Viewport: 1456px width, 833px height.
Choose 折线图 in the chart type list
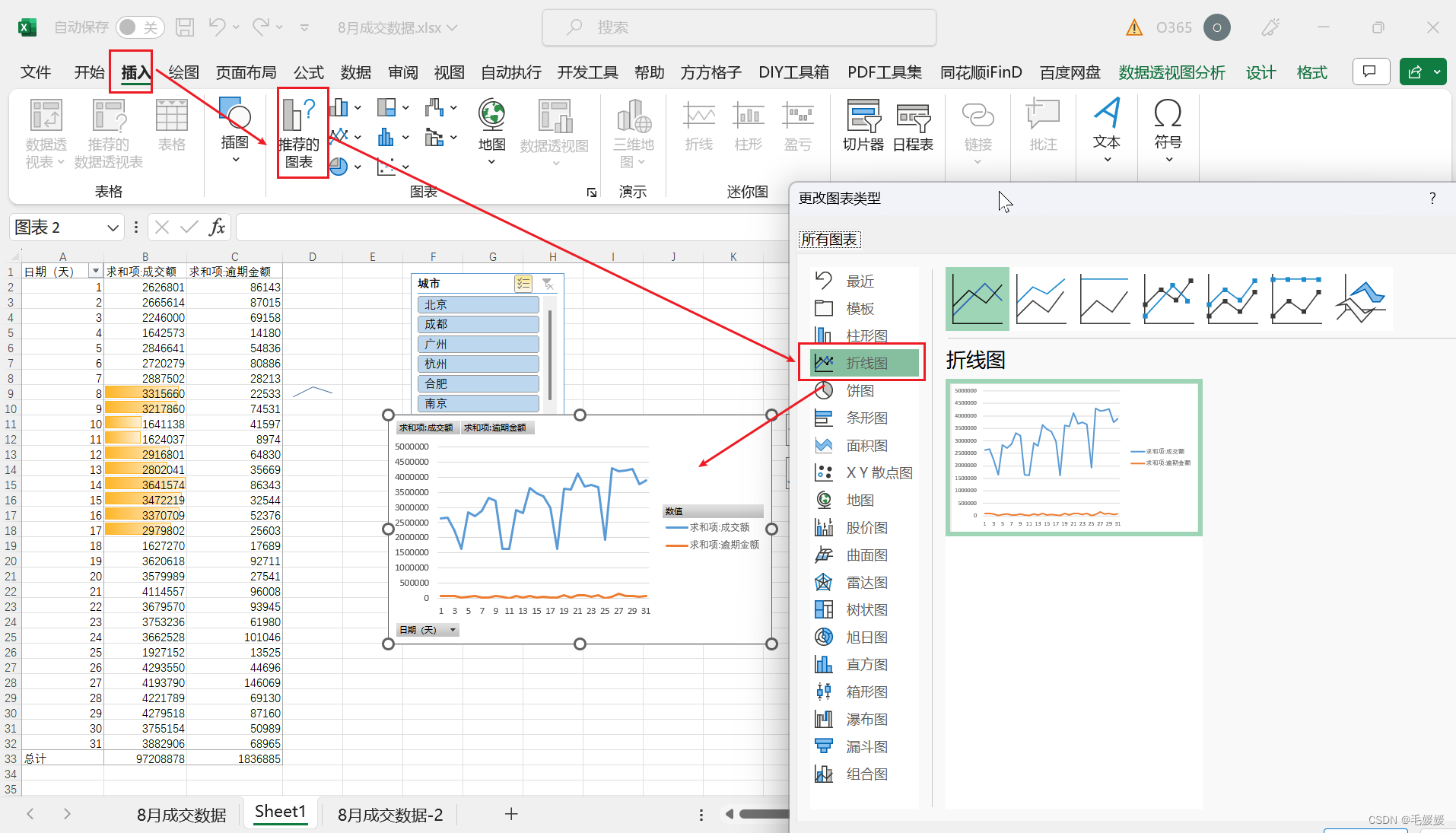click(865, 363)
